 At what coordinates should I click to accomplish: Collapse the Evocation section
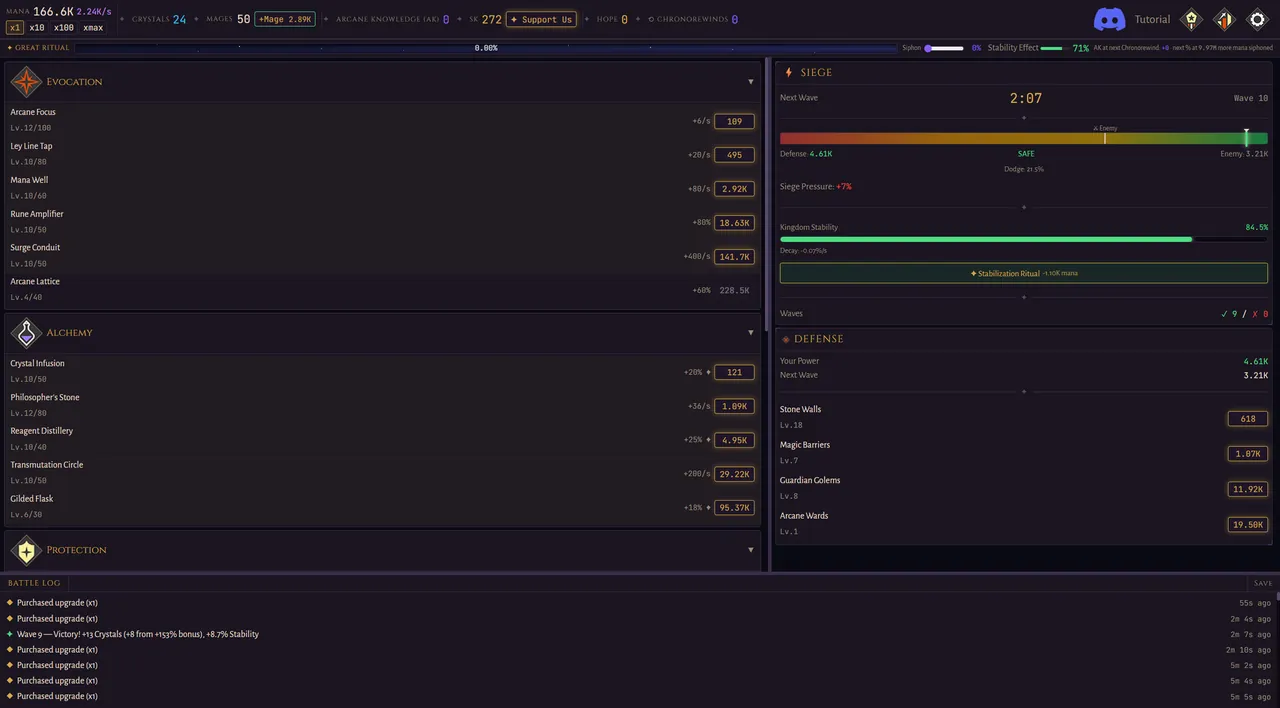(x=751, y=82)
